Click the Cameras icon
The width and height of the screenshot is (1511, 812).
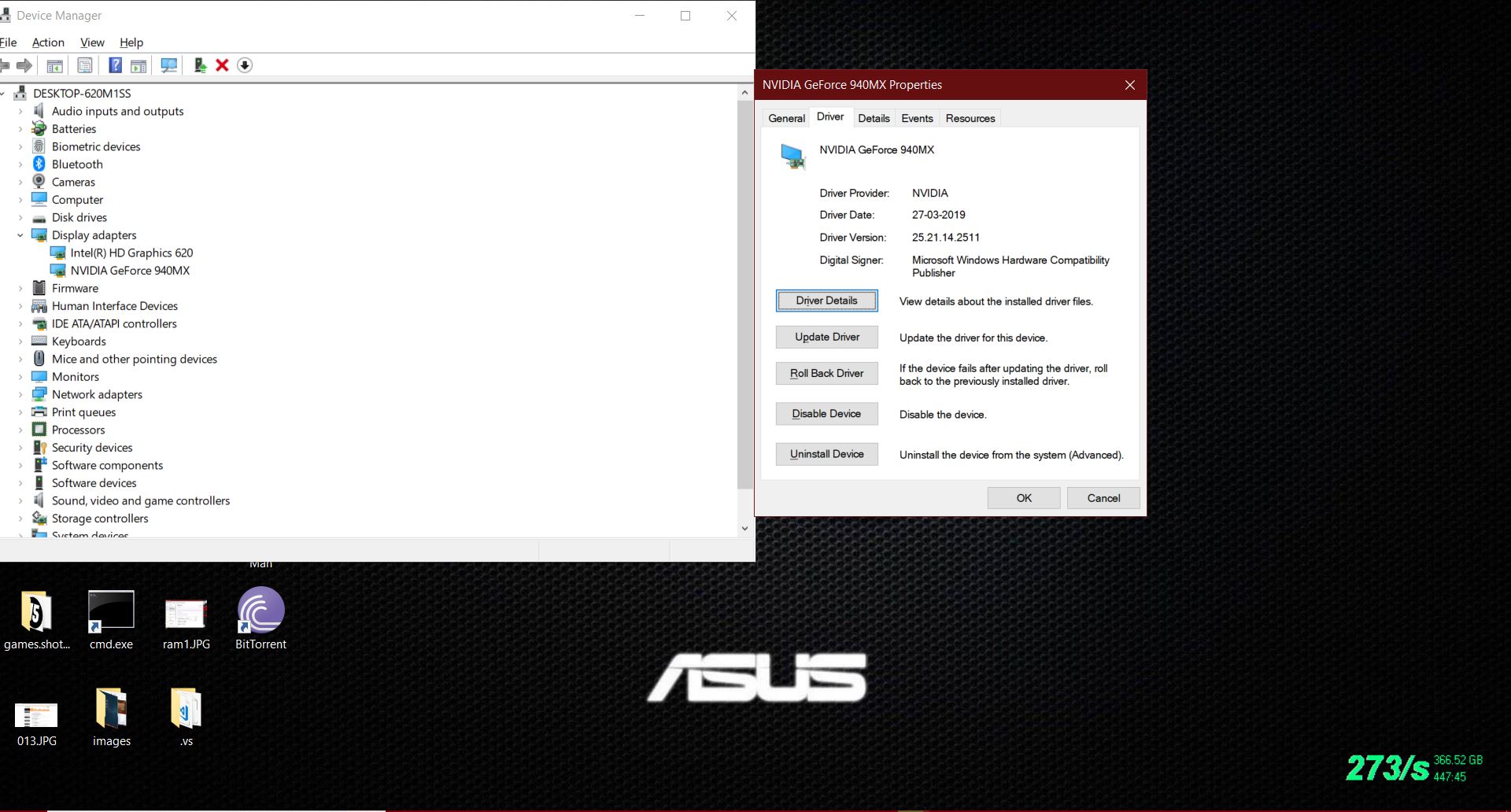39,182
